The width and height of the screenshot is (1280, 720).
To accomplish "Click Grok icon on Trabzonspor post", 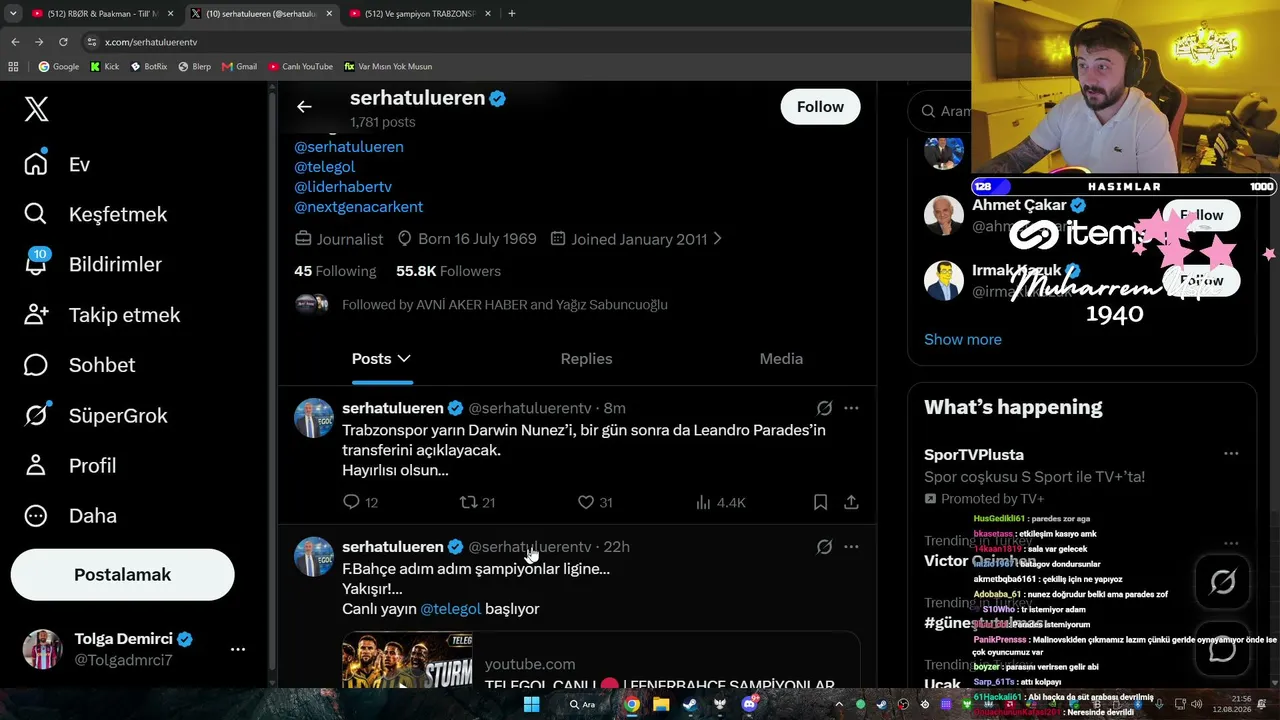I will coord(824,408).
